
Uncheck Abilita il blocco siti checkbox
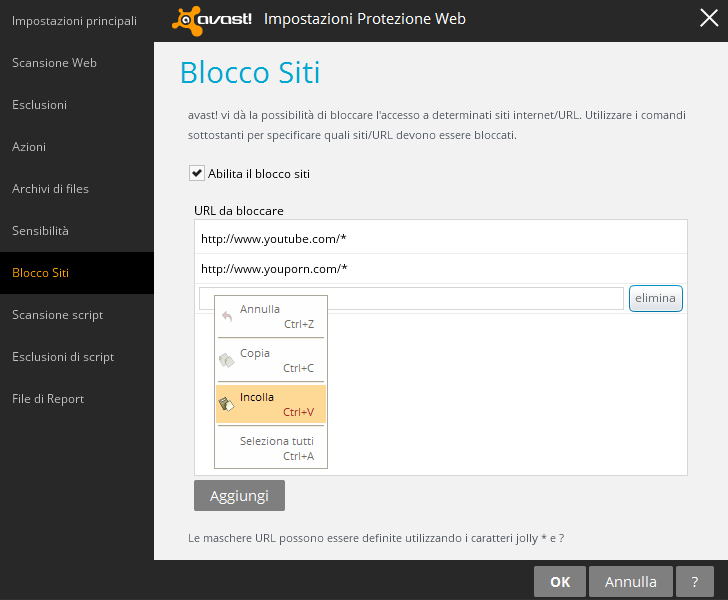coord(197,173)
